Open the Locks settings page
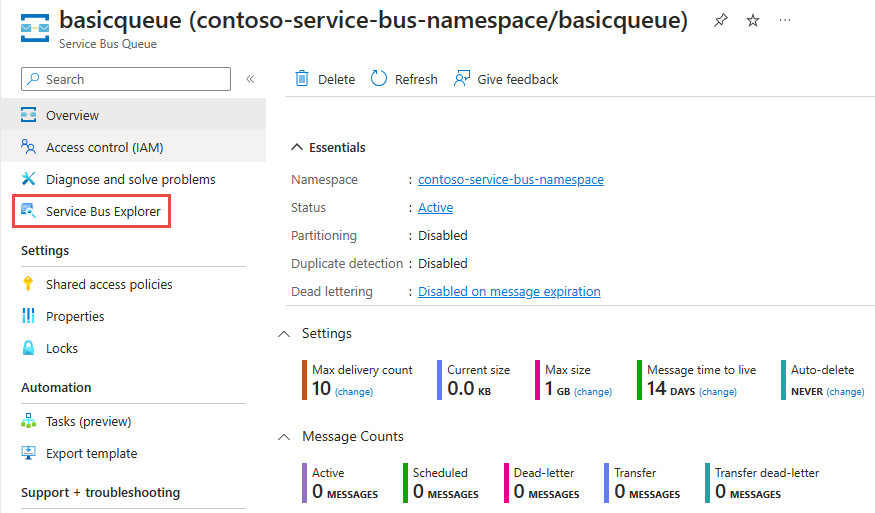The height and width of the screenshot is (513, 875). click(x=61, y=349)
